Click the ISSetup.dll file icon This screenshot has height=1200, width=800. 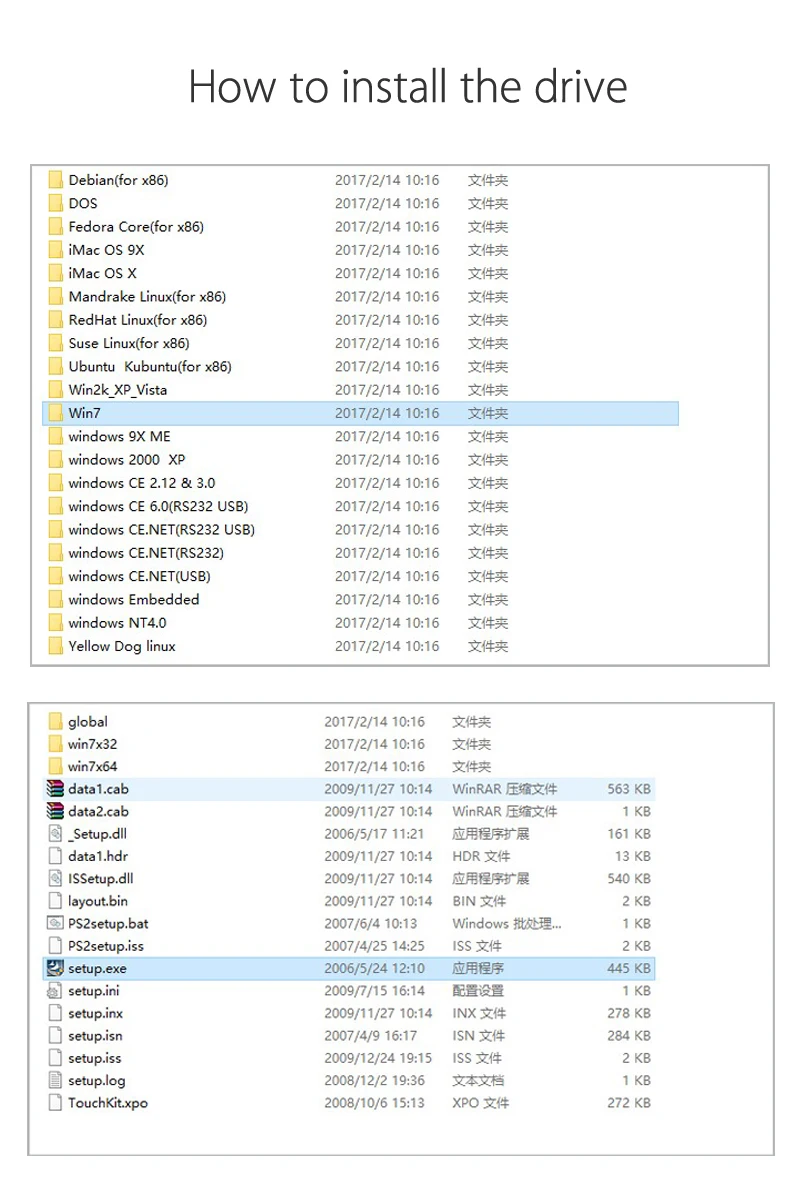click(x=55, y=878)
